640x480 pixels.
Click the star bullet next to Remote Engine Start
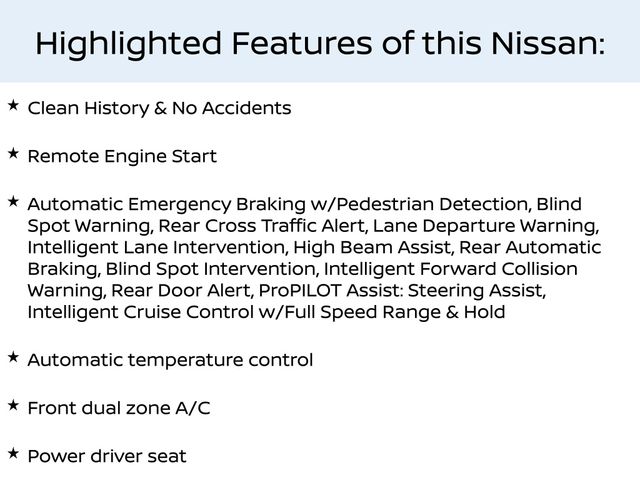(12, 153)
